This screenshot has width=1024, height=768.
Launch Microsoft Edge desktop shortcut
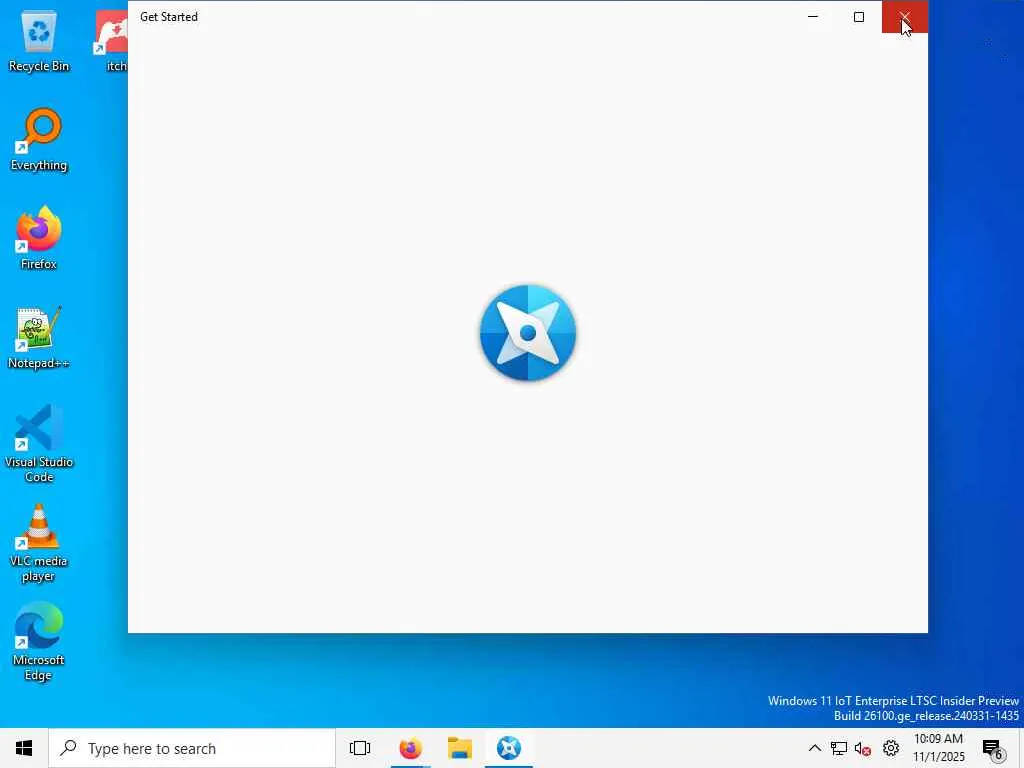[39, 643]
